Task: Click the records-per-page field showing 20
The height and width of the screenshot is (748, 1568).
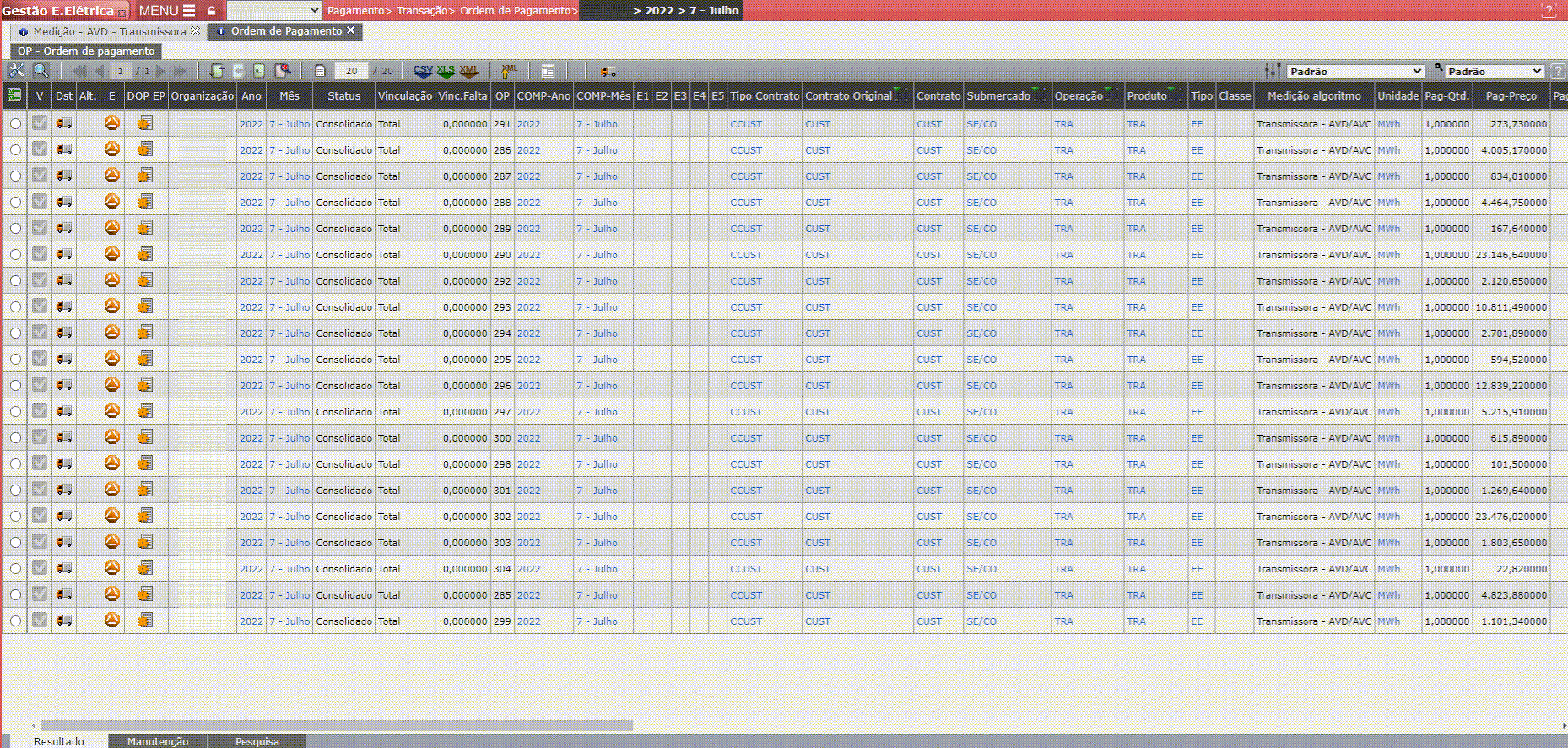Action: pos(351,71)
